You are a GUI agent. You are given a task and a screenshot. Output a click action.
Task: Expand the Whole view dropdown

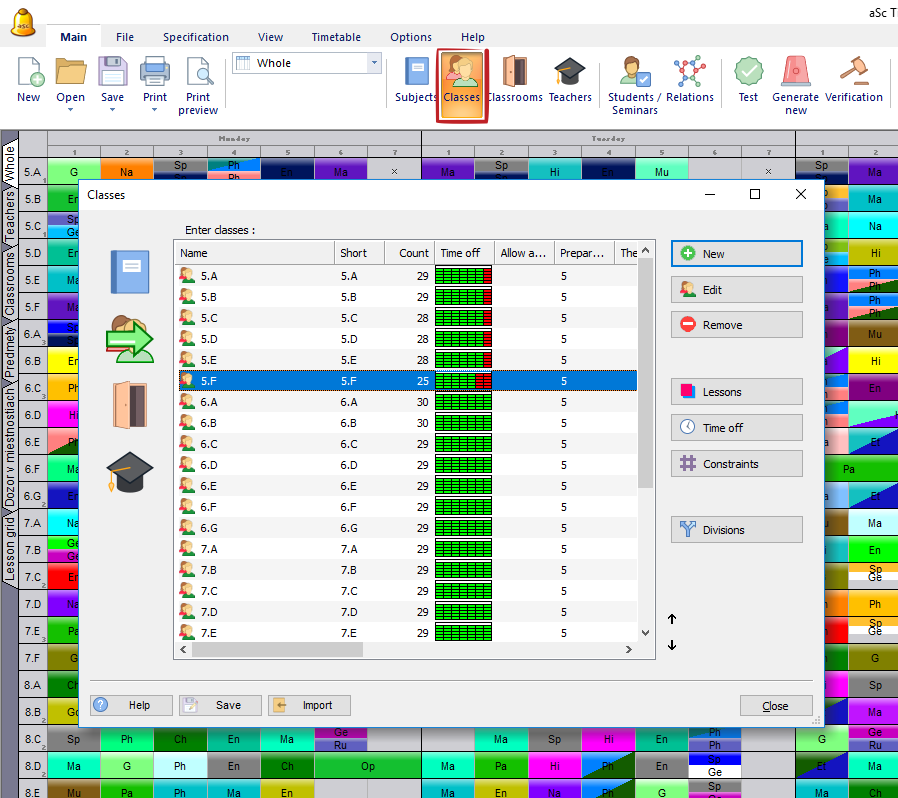pyautogui.click(x=375, y=63)
